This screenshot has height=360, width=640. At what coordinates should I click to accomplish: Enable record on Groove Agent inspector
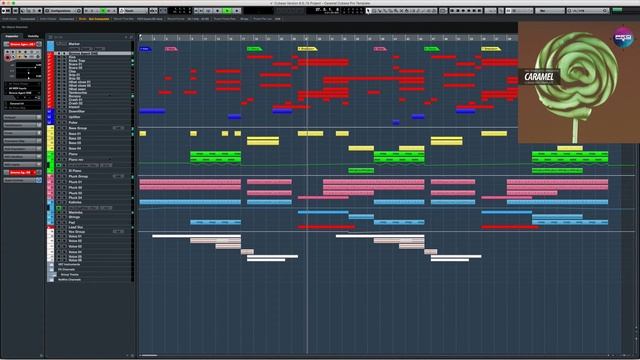click(7, 58)
